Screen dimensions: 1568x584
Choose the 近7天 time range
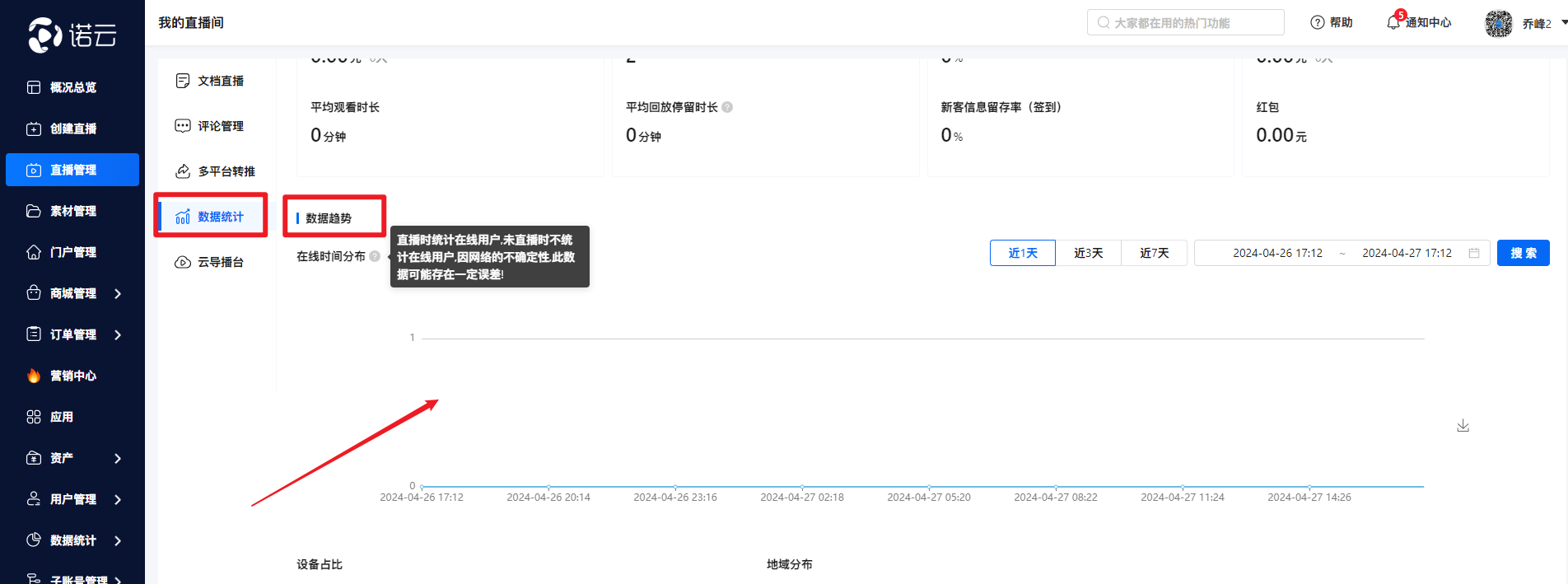click(1154, 253)
